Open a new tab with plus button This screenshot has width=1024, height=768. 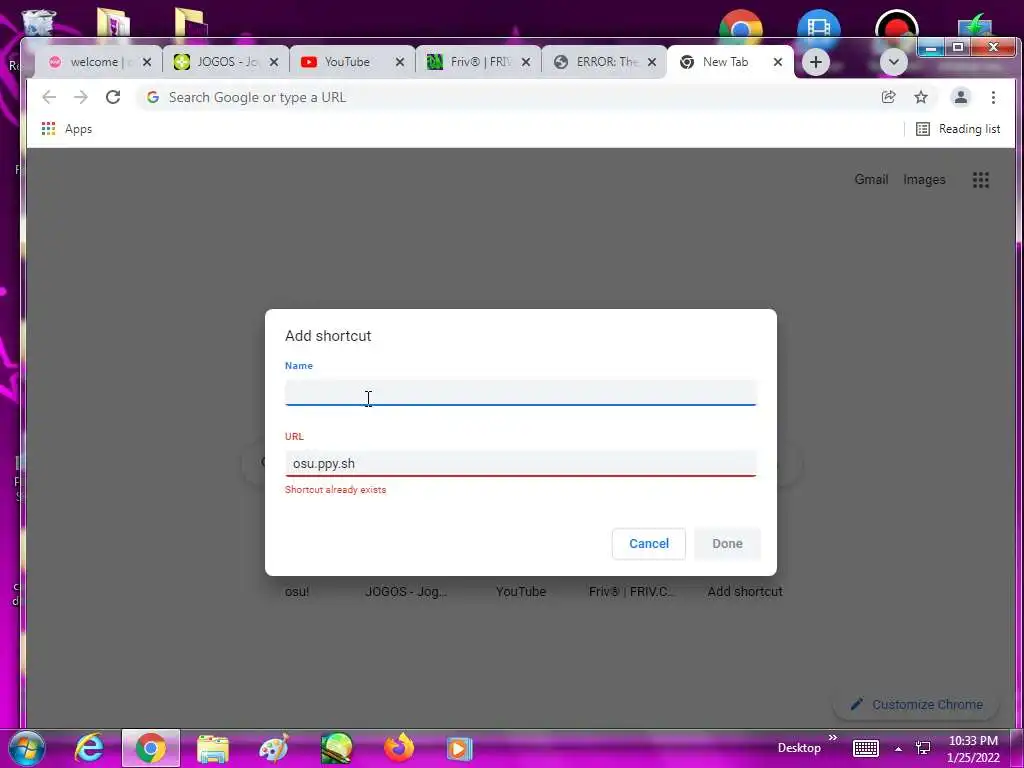click(815, 62)
